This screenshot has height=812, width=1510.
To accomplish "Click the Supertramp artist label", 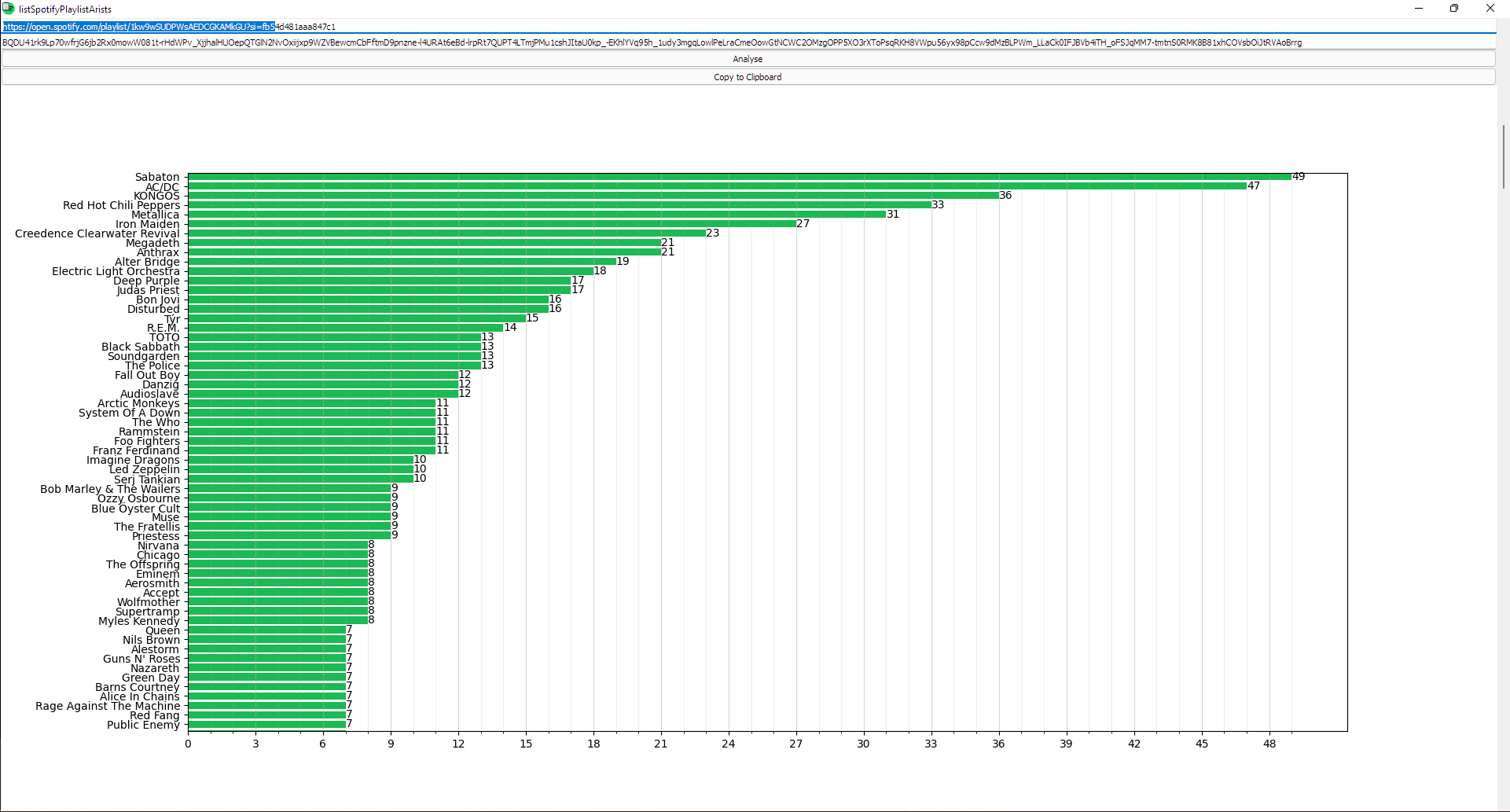I will click(x=148, y=612).
